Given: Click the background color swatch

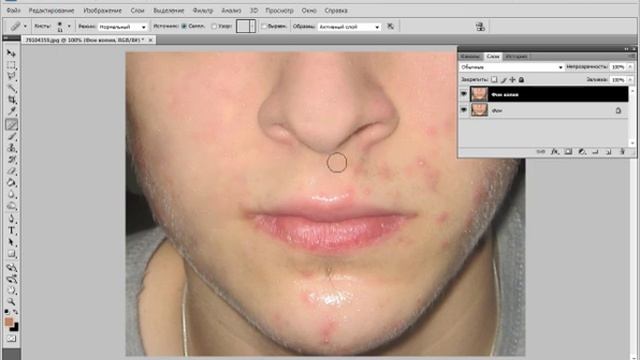Looking at the screenshot, I should 15,327.
